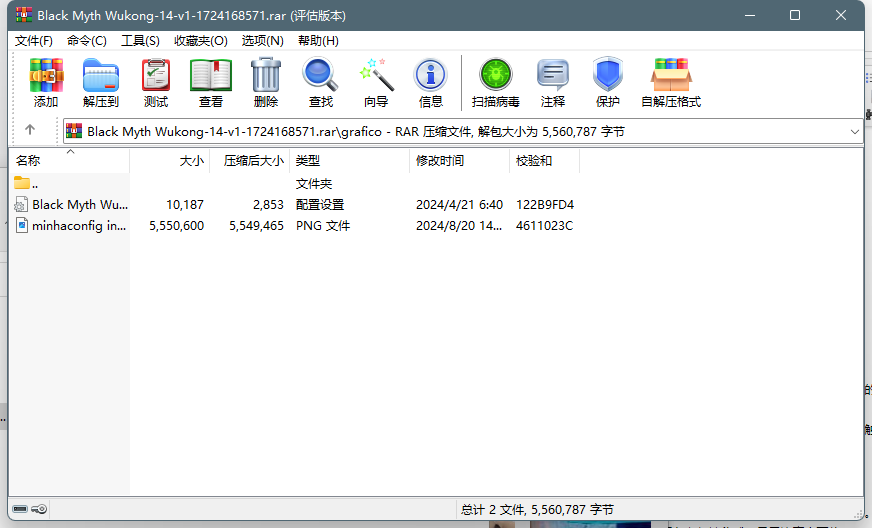Open the 帮助(H) menu
872x528 pixels.
(318, 41)
